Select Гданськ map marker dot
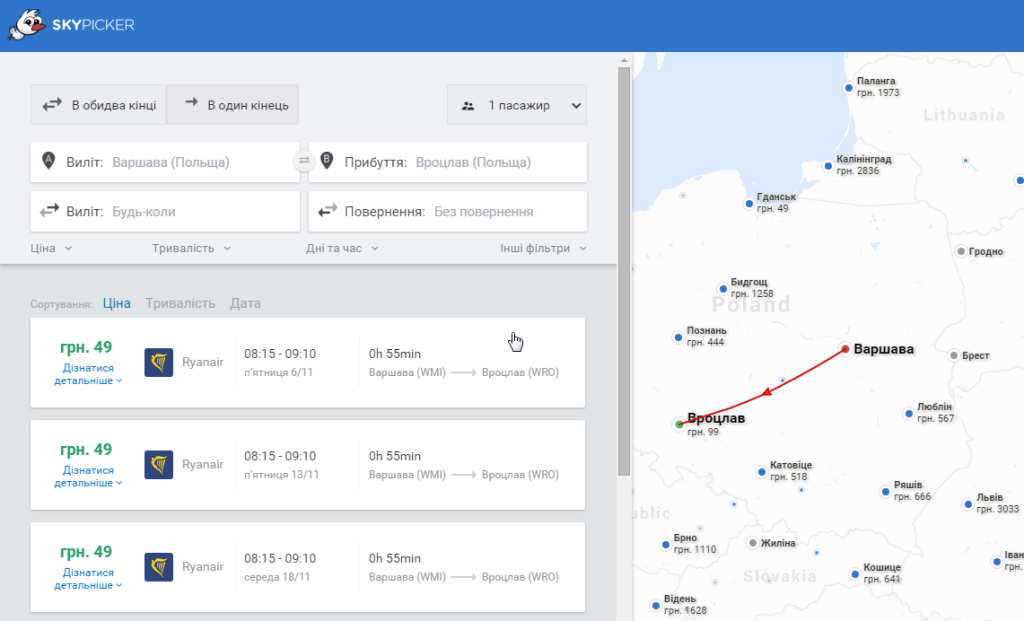Image resolution: width=1024 pixels, height=621 pixels. click(x=749, y=204)
